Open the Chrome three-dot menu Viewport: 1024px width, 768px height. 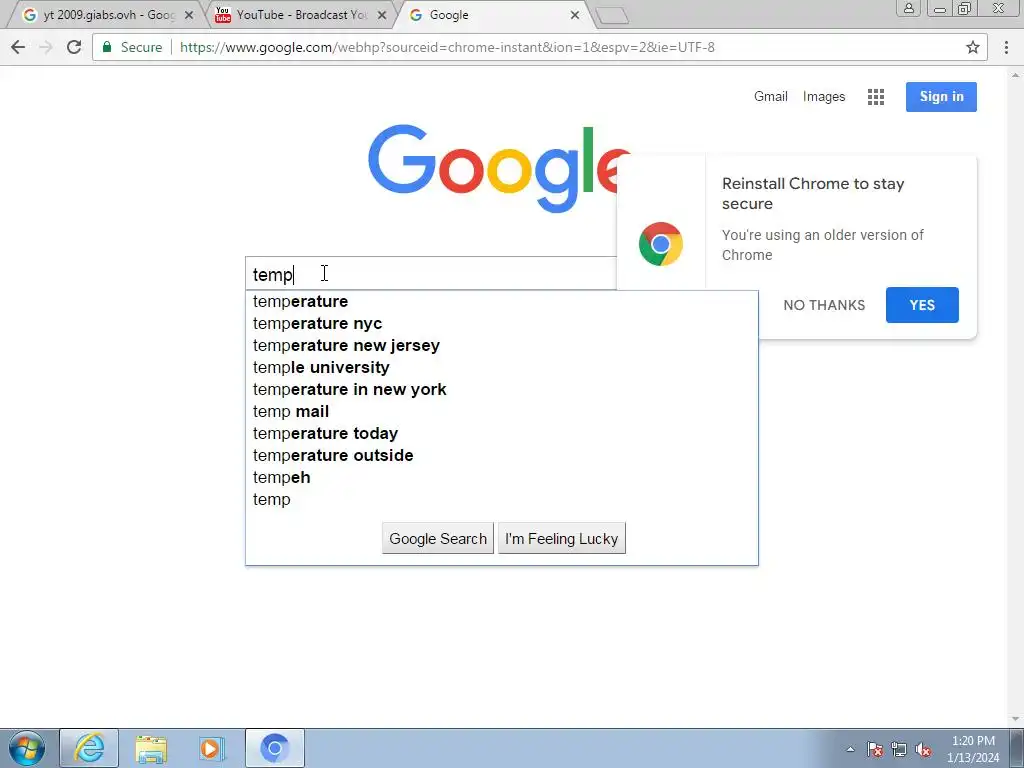pyautogui.click(x=1006, y=47)
